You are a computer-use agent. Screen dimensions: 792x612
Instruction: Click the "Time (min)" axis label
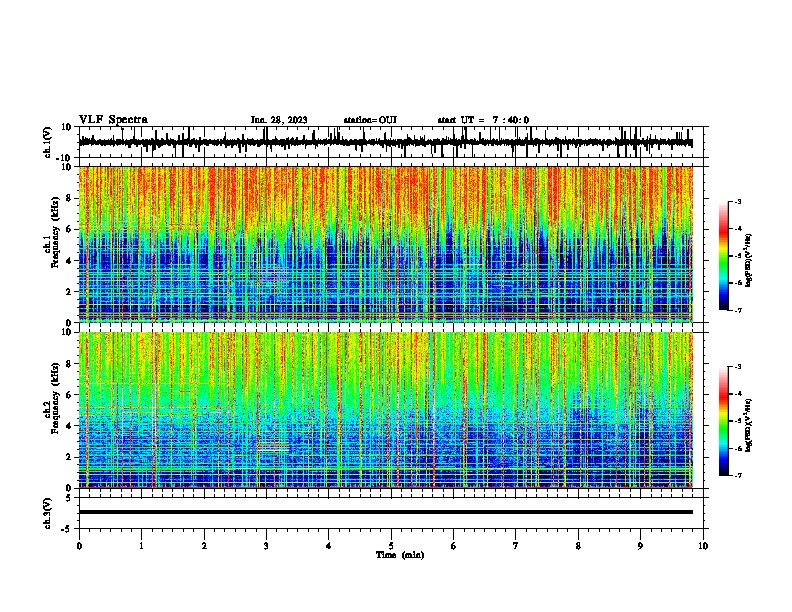(x=400, y=555)
